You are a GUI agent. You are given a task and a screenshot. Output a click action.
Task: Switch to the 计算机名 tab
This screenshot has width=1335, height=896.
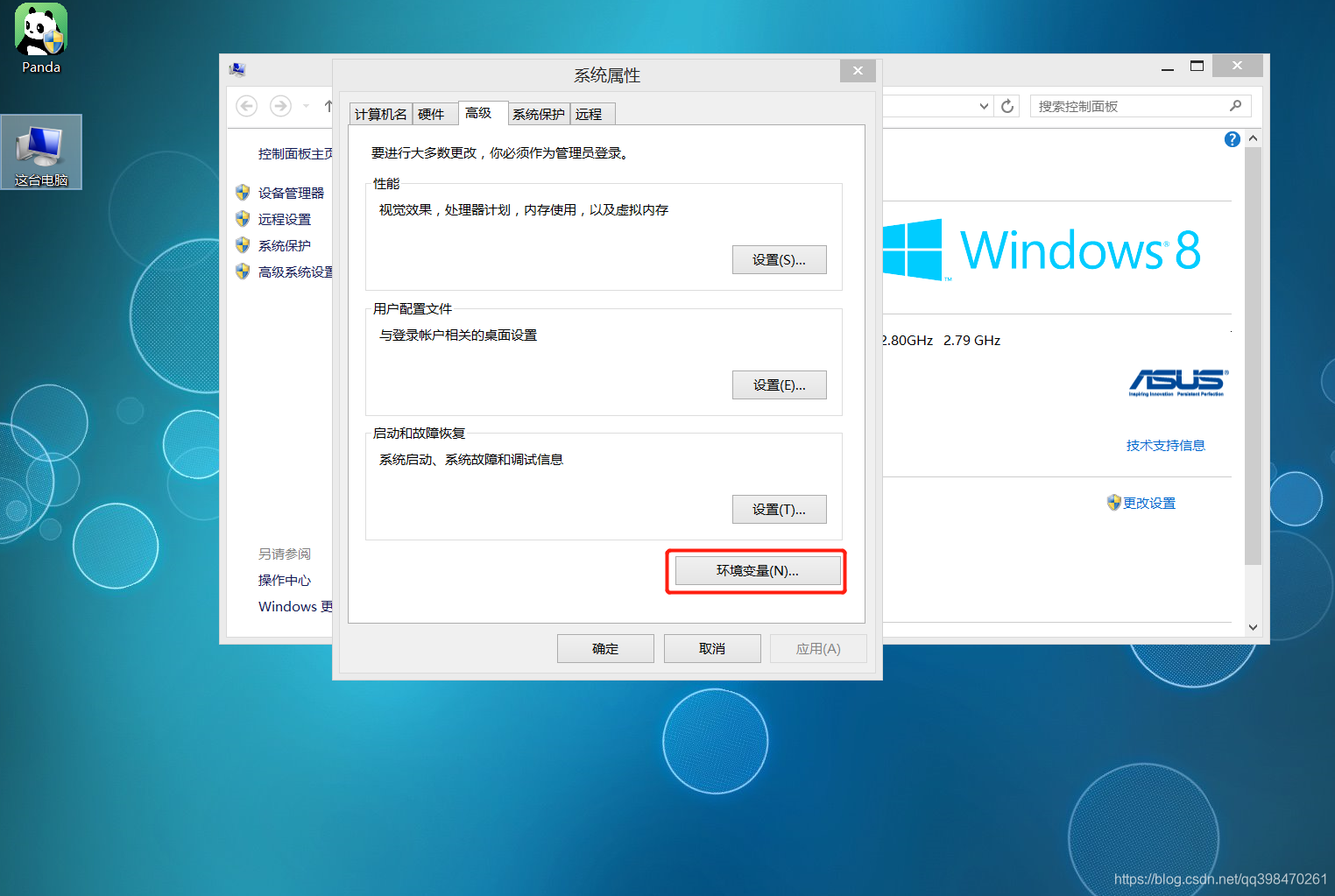click(x=381, y=114)
